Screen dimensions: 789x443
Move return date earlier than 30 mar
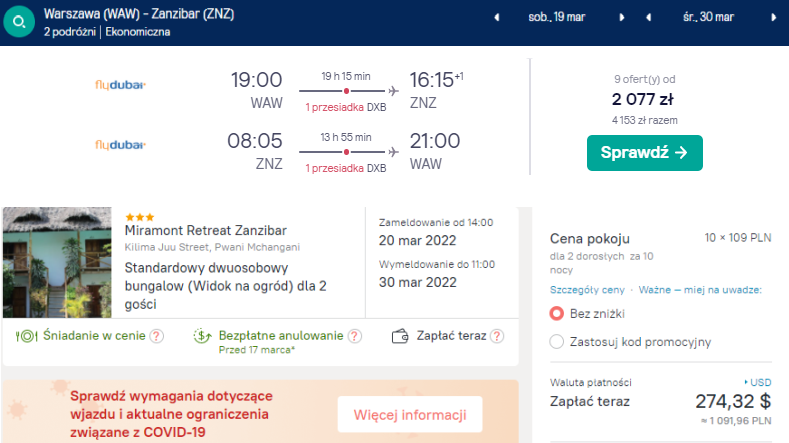point(649,18)
